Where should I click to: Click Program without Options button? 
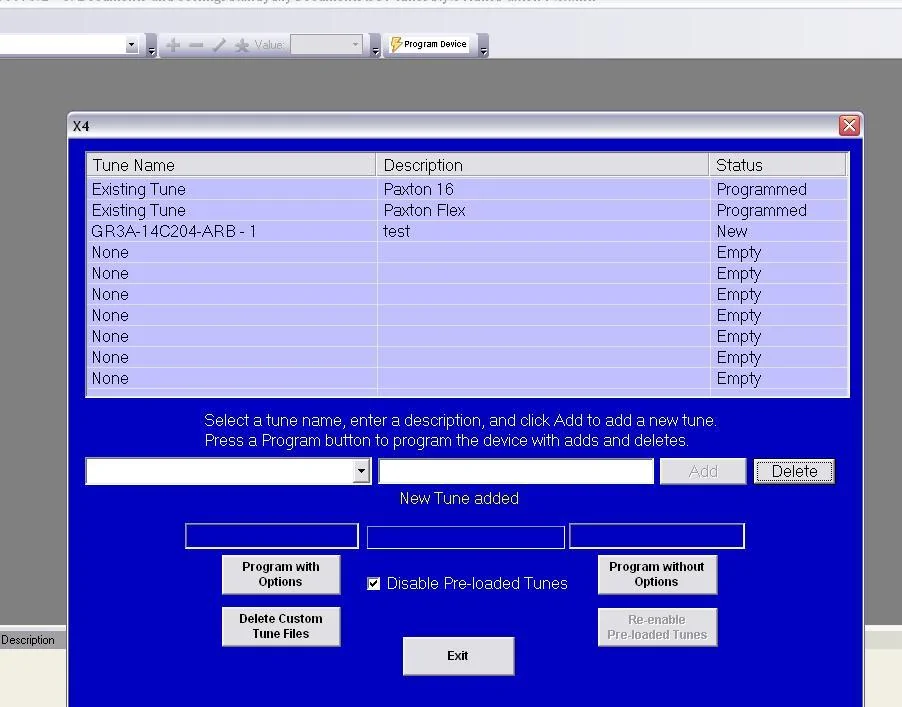(657, 574)
